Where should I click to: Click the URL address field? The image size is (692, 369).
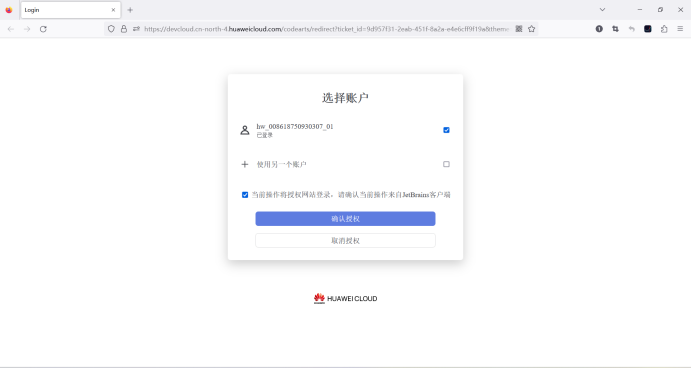327,29
